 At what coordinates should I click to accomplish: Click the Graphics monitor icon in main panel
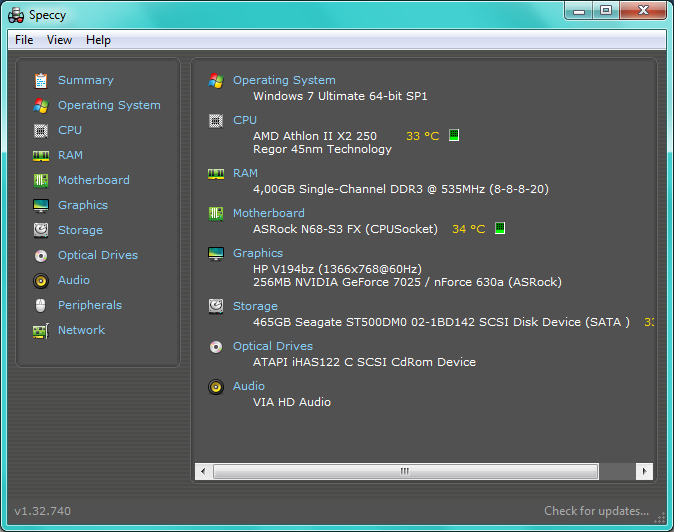click(x=216, y=254)
